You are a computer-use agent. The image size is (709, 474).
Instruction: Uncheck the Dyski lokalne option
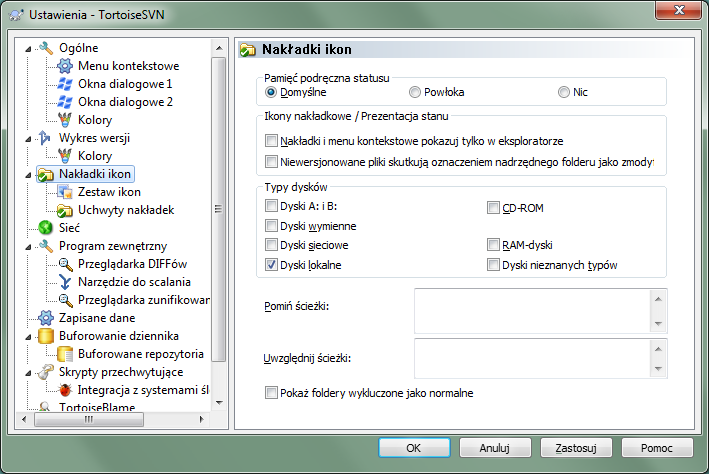pyautogui.click(x=271, y=265)
